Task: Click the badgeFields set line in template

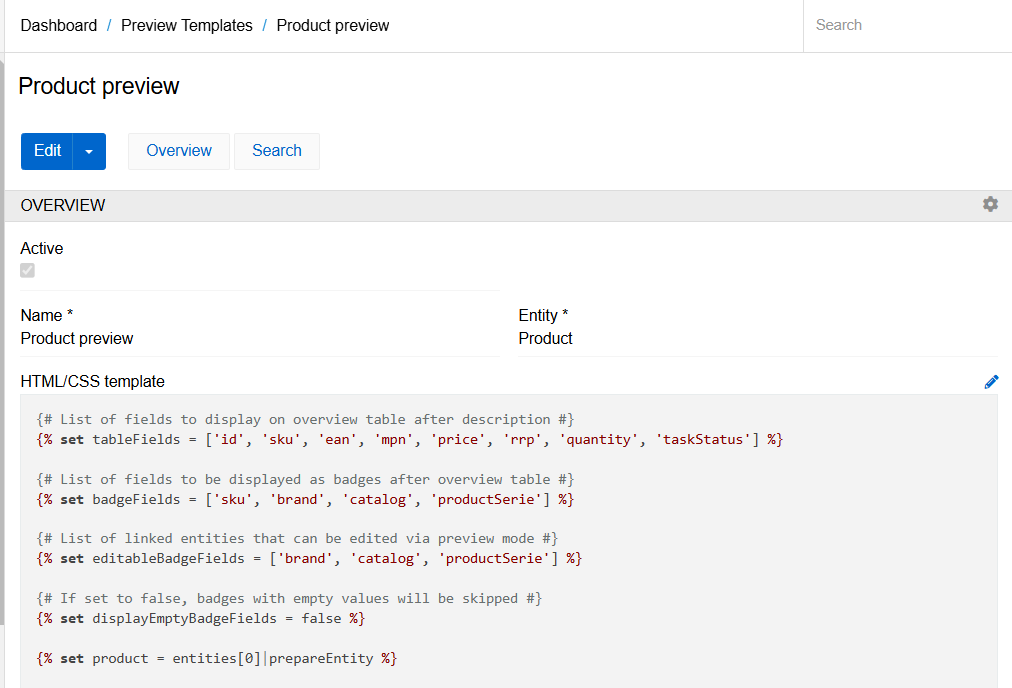Action: pyautogui.click(x=305, y=499)
